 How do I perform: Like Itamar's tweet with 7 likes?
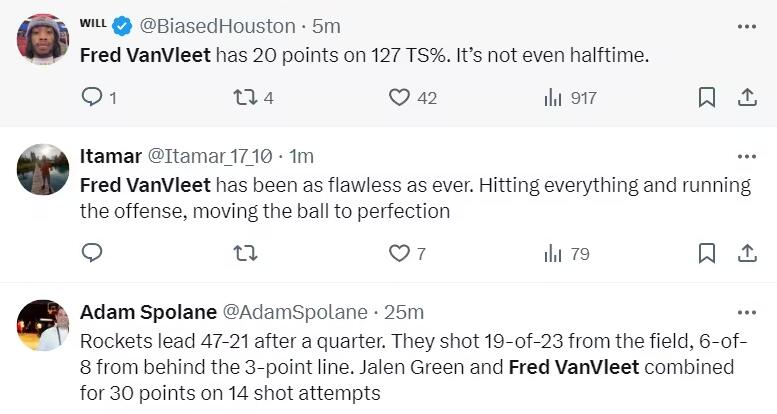coord(400,253)
